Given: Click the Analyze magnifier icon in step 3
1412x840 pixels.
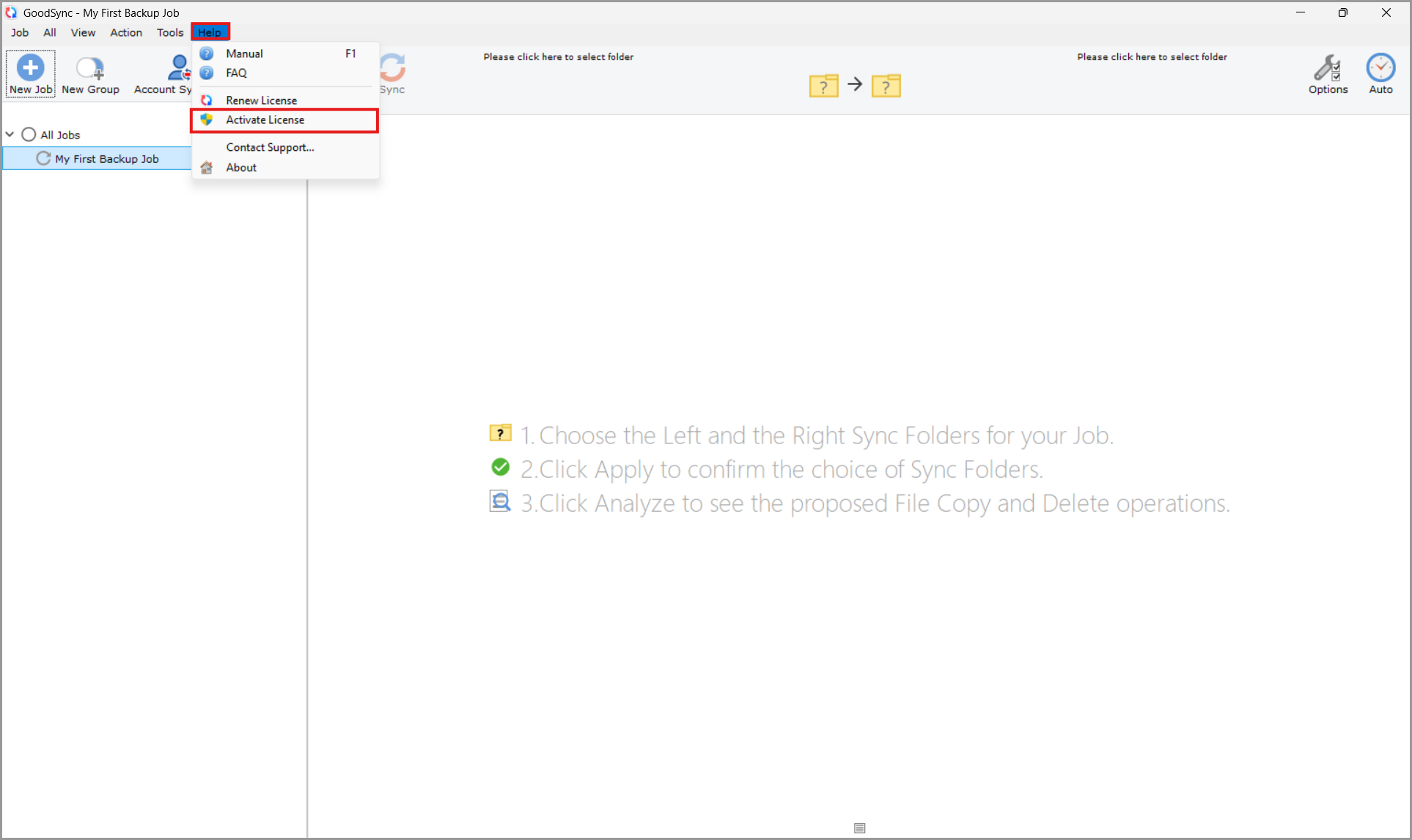Looking at the screenshot, I should coord(500,501).
